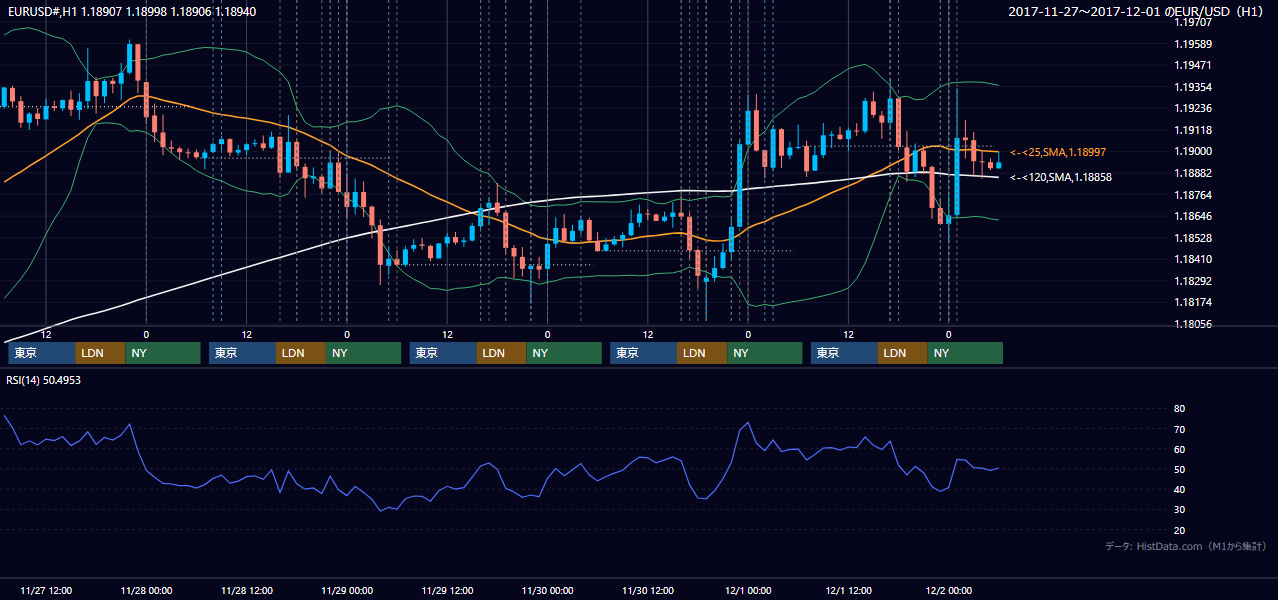Click the 11/27 12:00 date label
Screen dimensions: 1278x600
click(46, 590)
